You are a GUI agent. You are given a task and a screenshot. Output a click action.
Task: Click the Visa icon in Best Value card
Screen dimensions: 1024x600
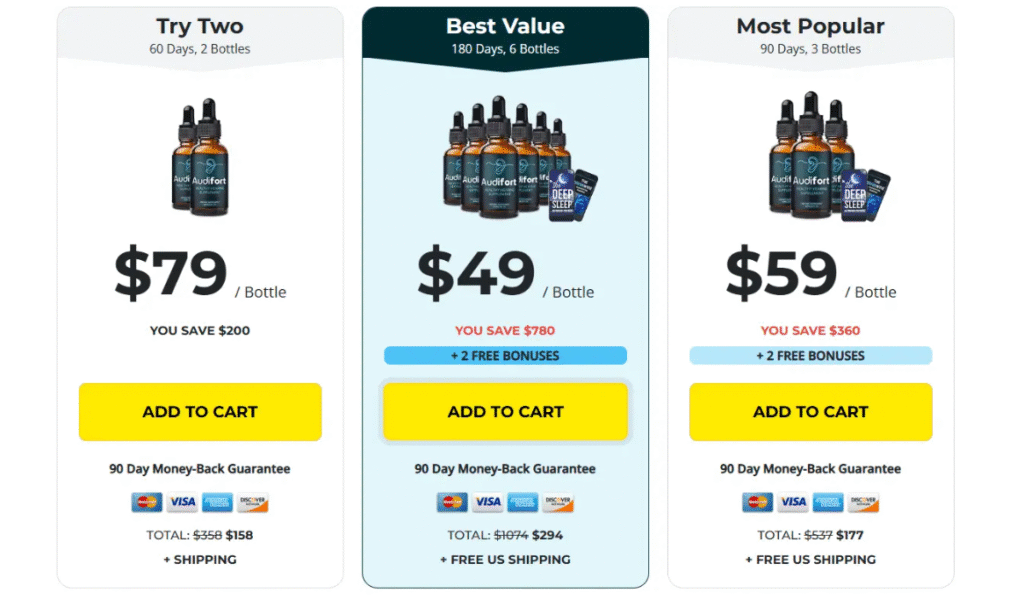click(x=487, y=502)
